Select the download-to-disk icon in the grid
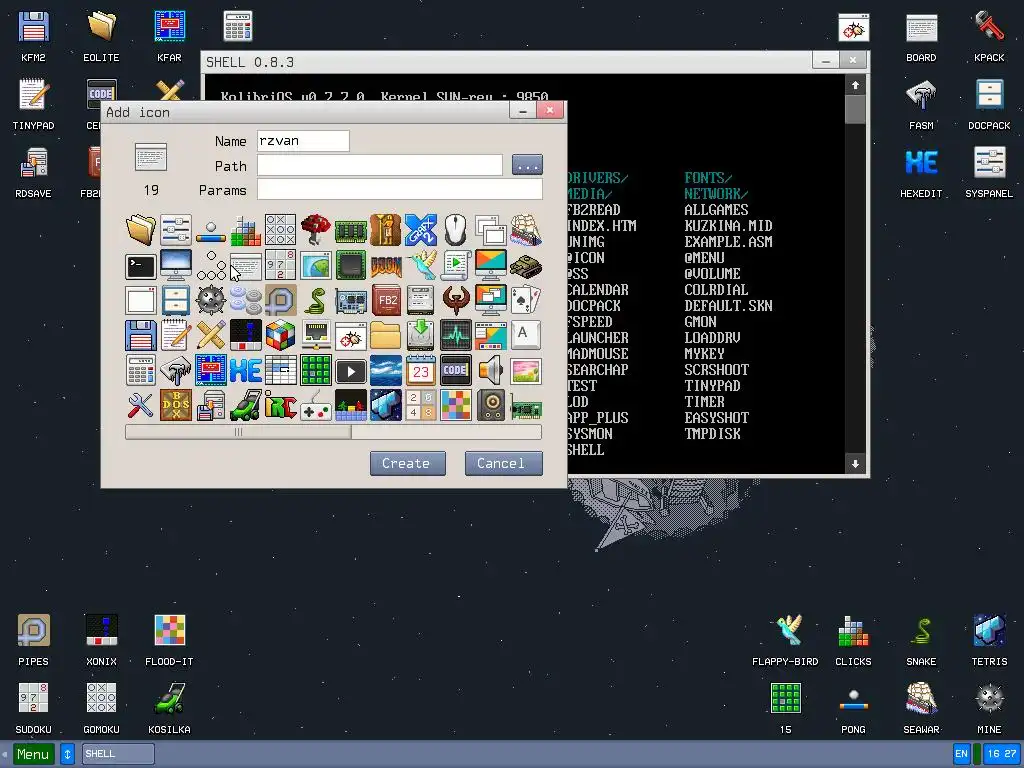Image resolution: width=1024 pixels, height=768 pixels. point(421,336)
